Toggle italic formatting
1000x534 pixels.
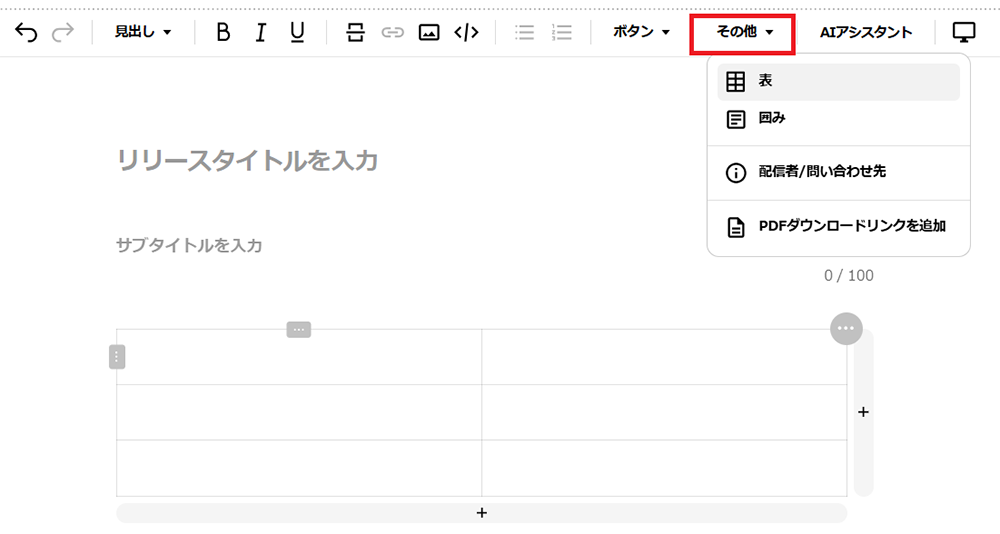tap(260, 33)
